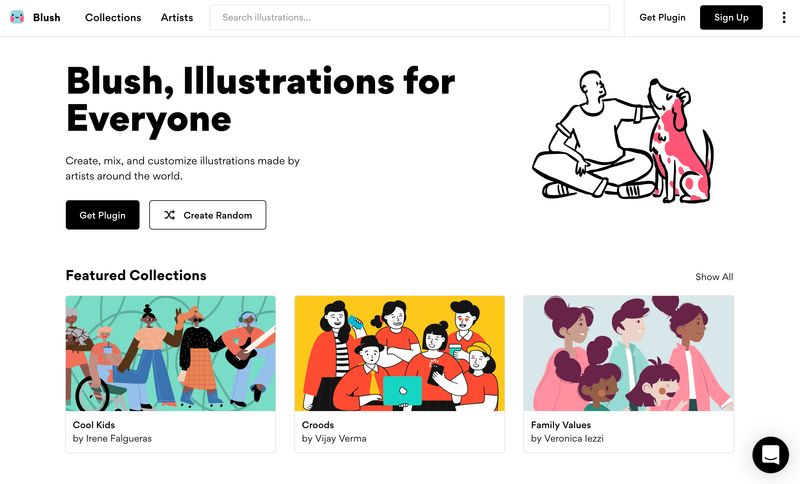Click the by Veronica Iezzi artist line

click(567, 439)
